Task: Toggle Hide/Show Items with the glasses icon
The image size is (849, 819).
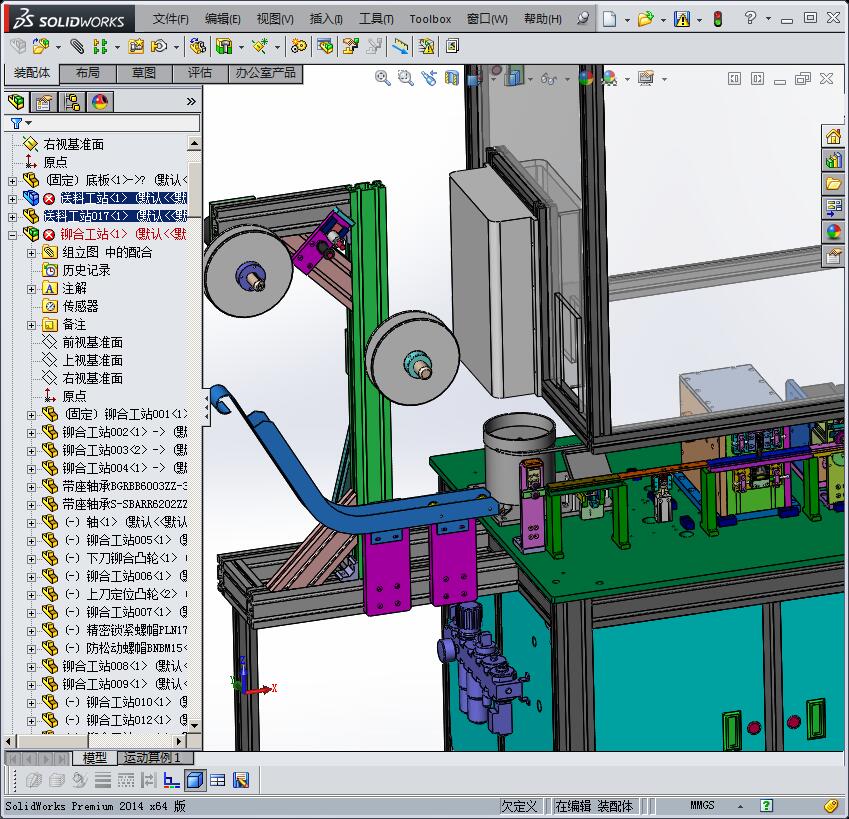Action: [548, 78]
